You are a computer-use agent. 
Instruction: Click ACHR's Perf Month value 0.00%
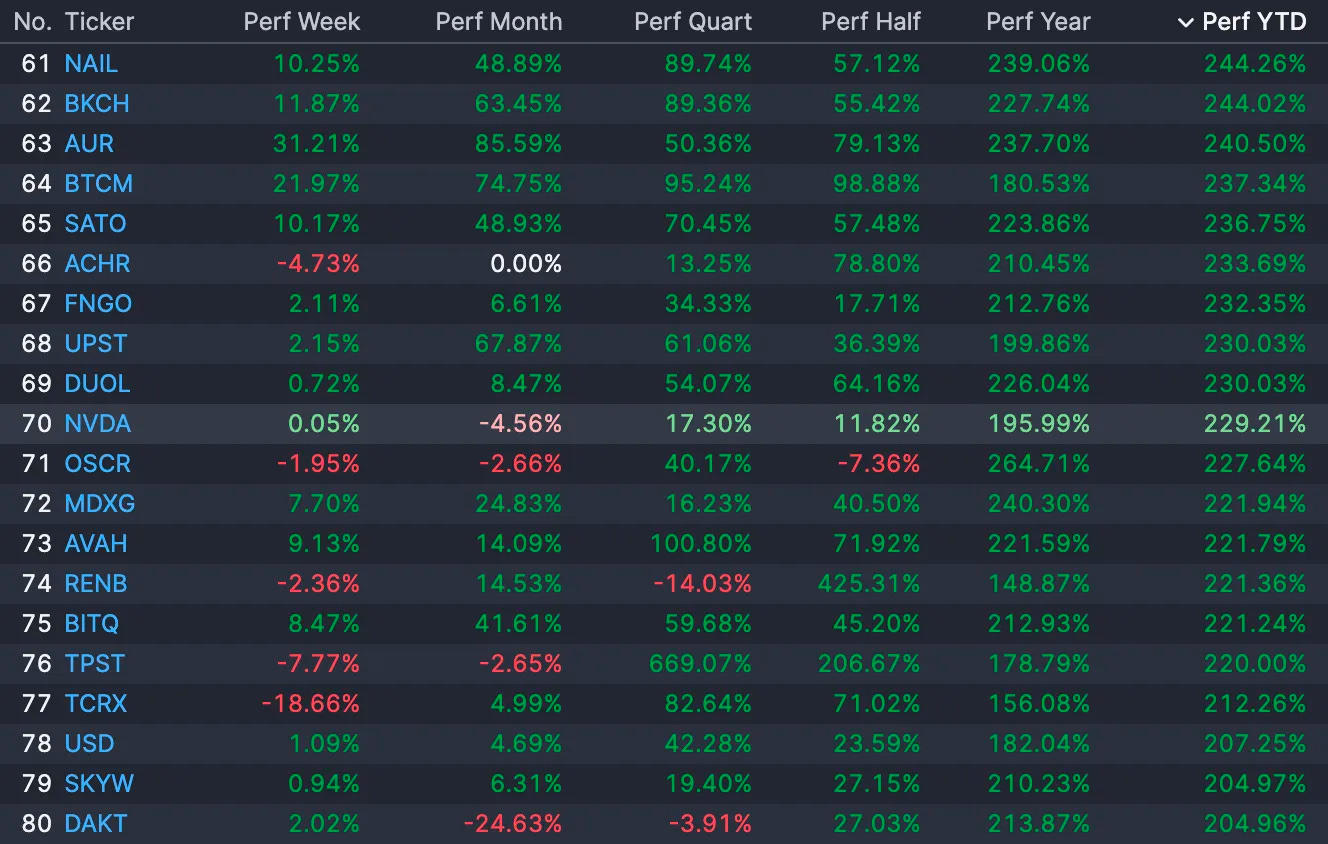tap(526, 264)
